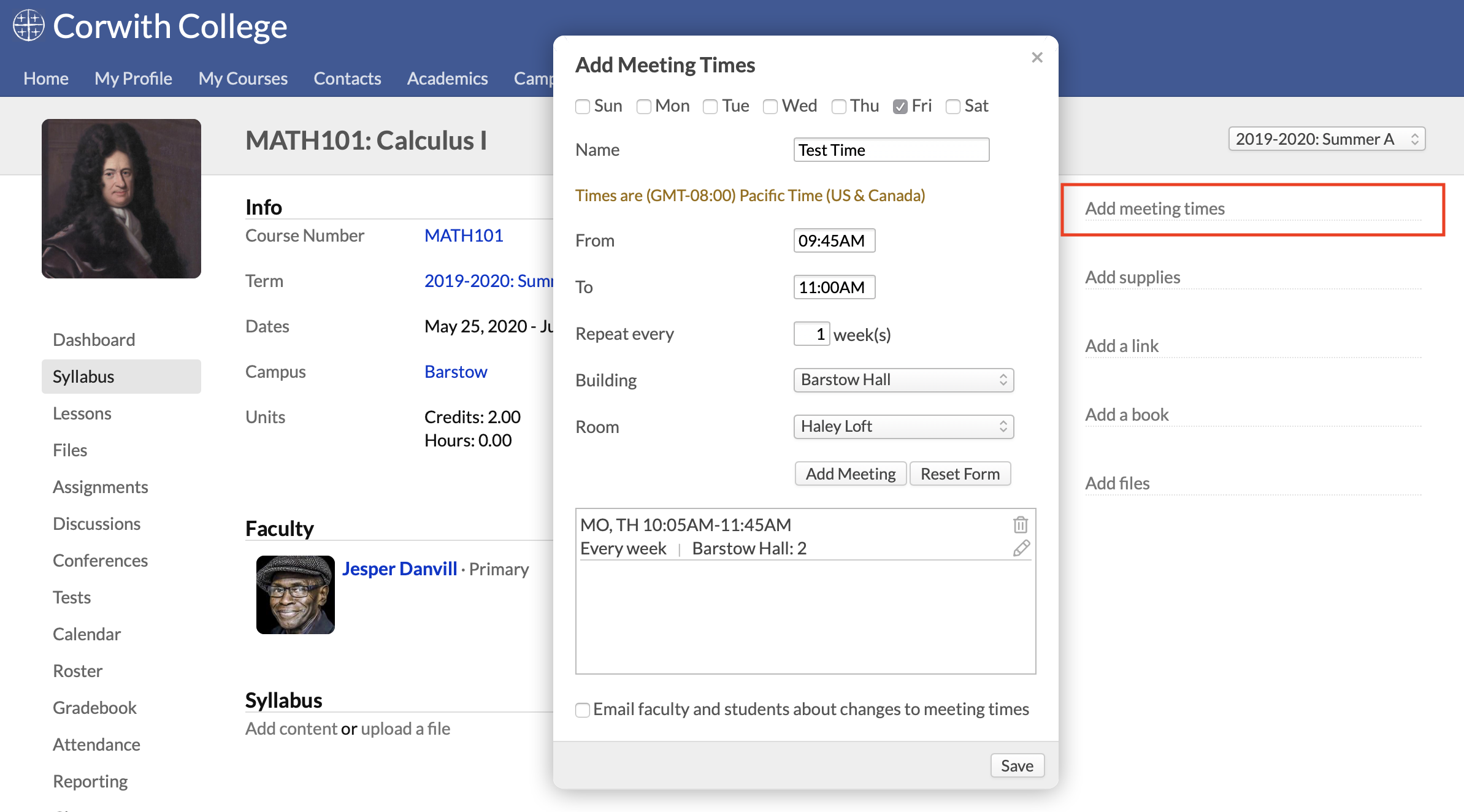Click the From time input field
1464x812 pixels.
(834, 240)
